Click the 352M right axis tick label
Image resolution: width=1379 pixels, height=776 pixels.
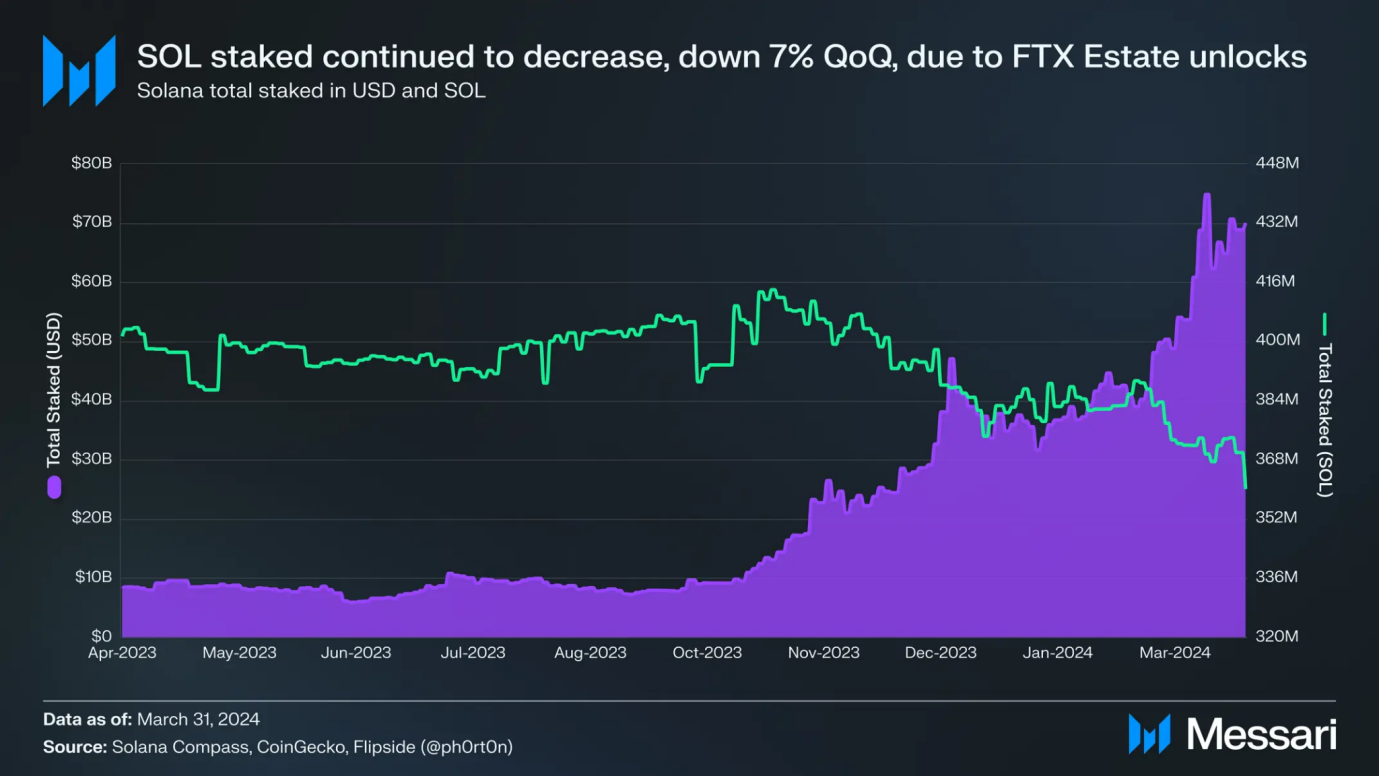click(x=1277, y=518)
